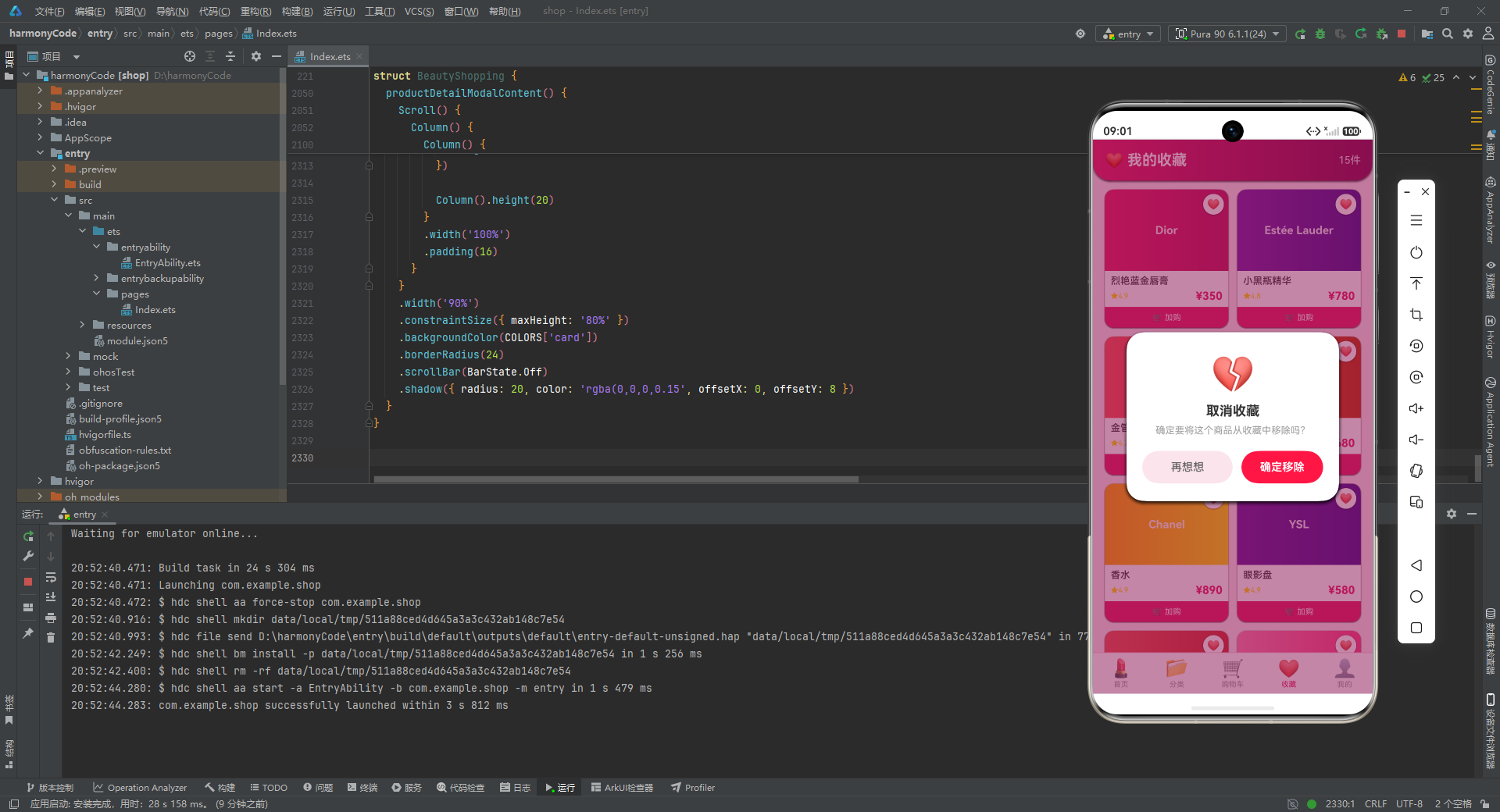Click the emulator Recents square button

pos(1416,628)
